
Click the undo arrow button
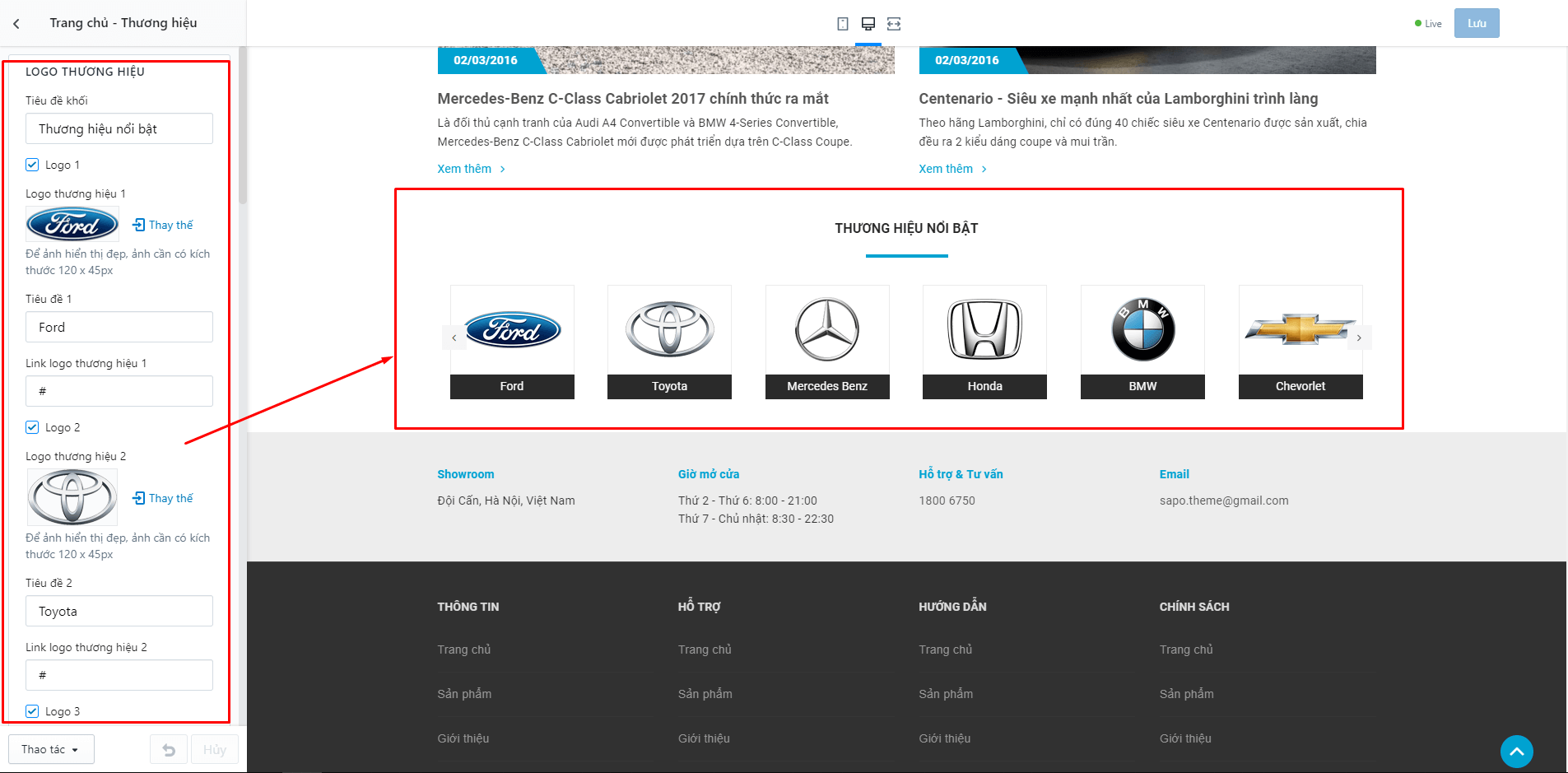tap(169, 750)
